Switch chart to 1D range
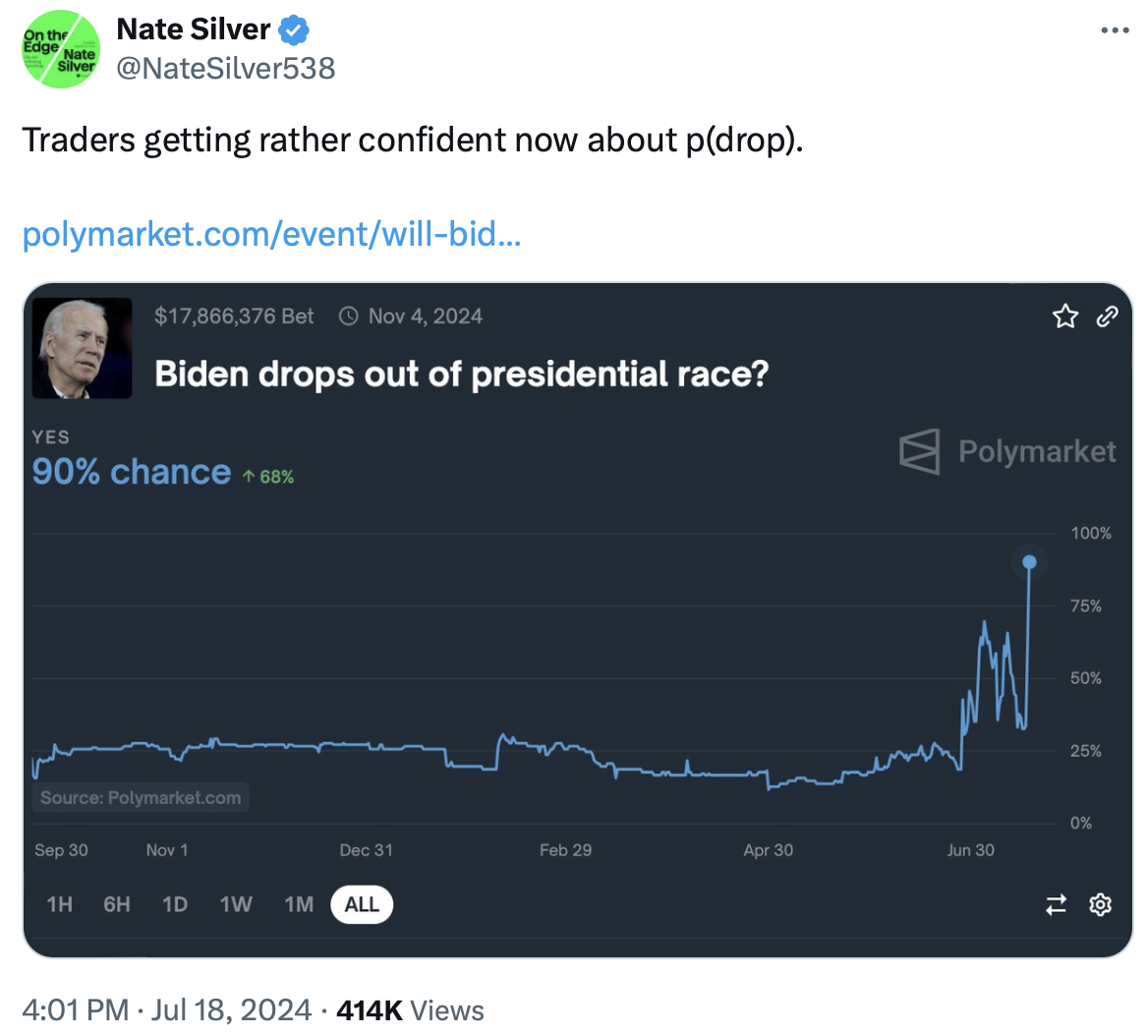Viewport: 1148px width, 1036px height. coord(175,904)
